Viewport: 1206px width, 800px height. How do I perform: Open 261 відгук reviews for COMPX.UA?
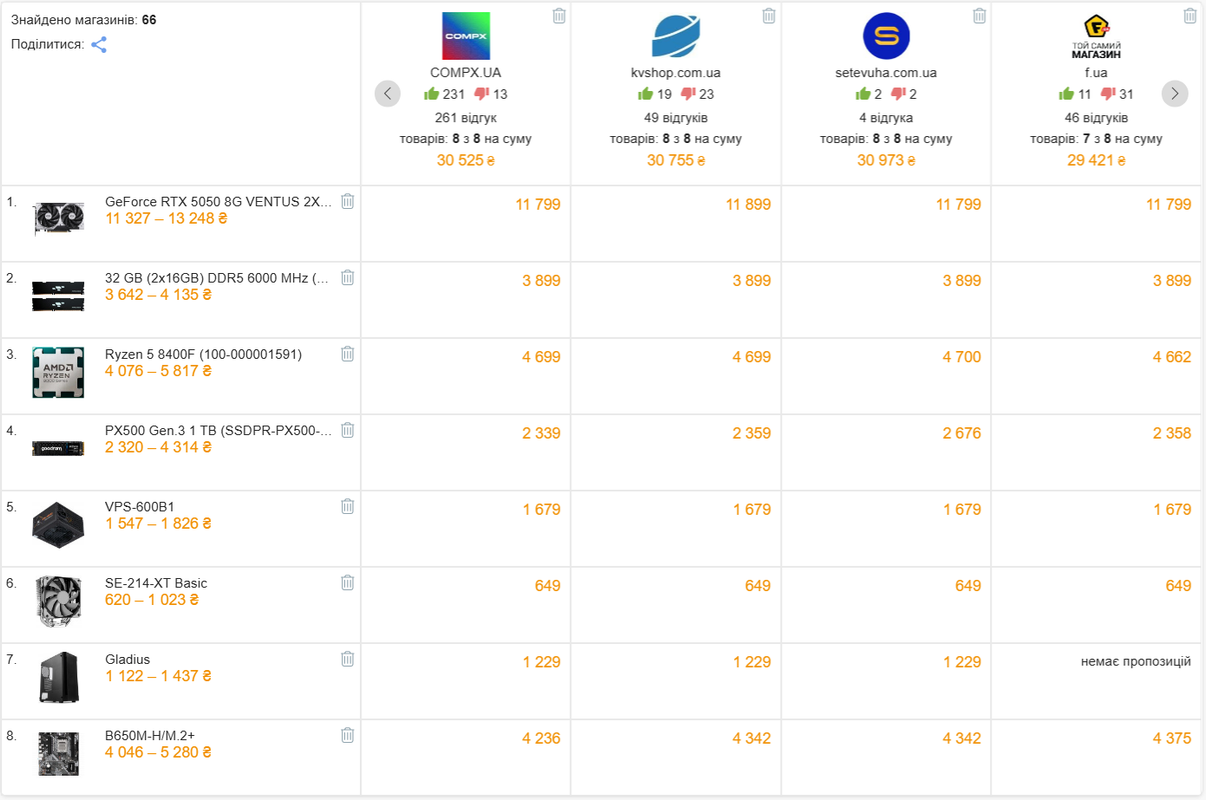click(x=466, y=117)
